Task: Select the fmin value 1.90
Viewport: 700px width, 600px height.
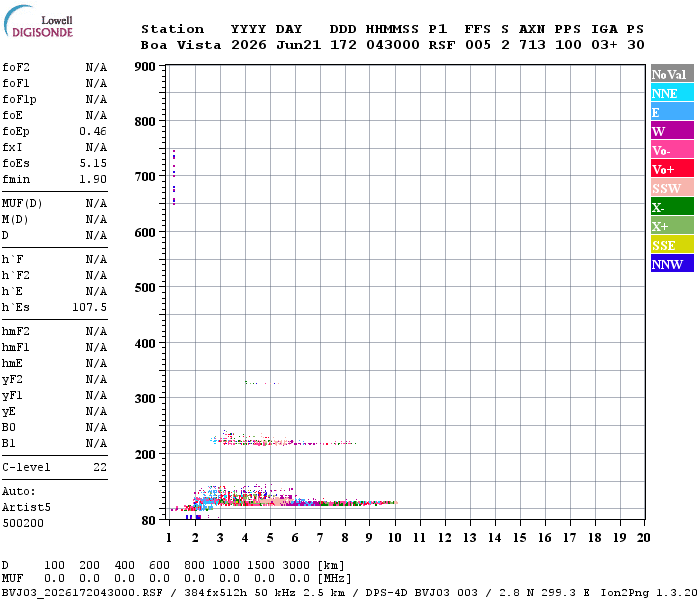Action: point(93,179)
